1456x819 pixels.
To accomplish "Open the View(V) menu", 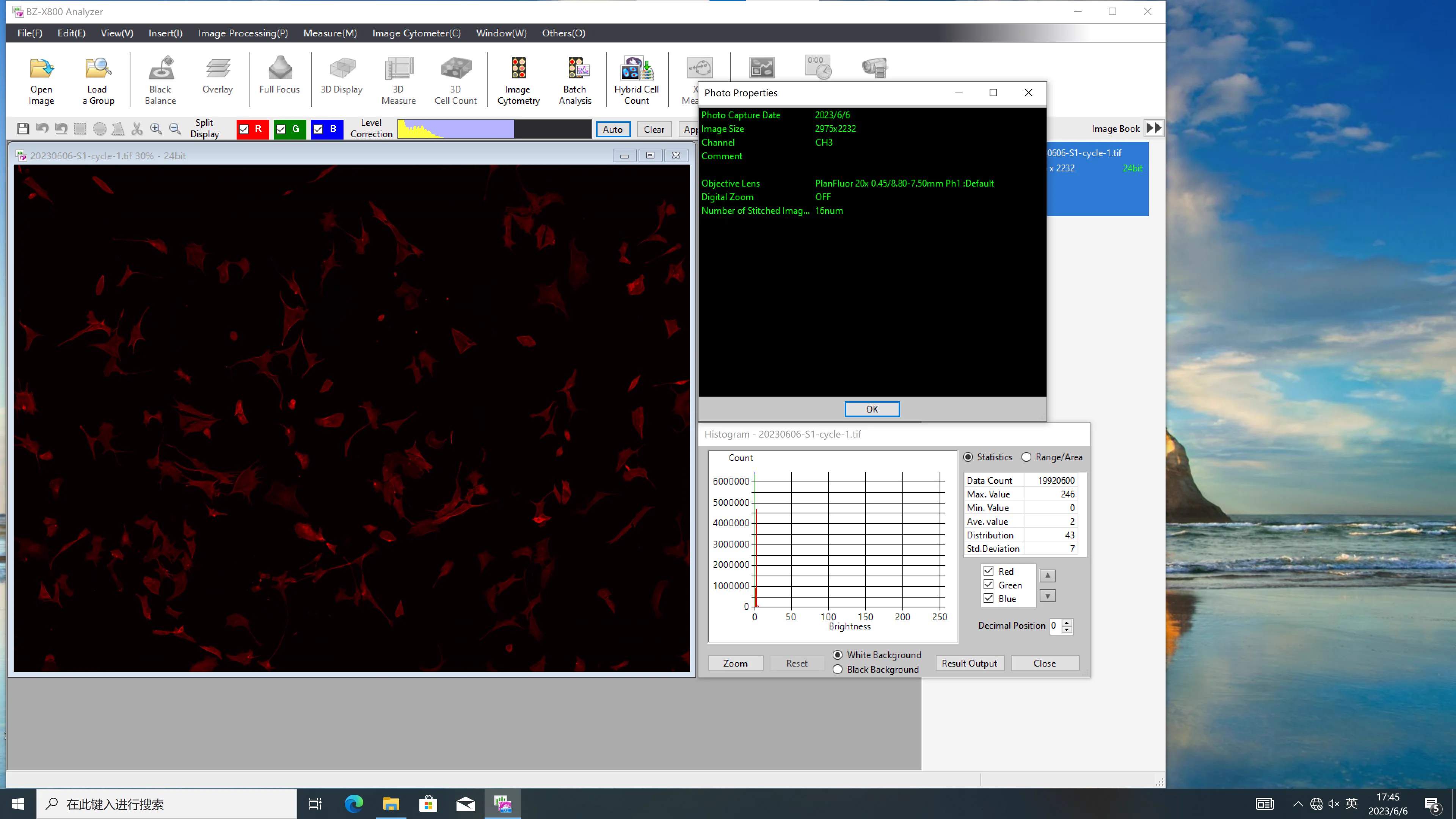I will point(117,33).
